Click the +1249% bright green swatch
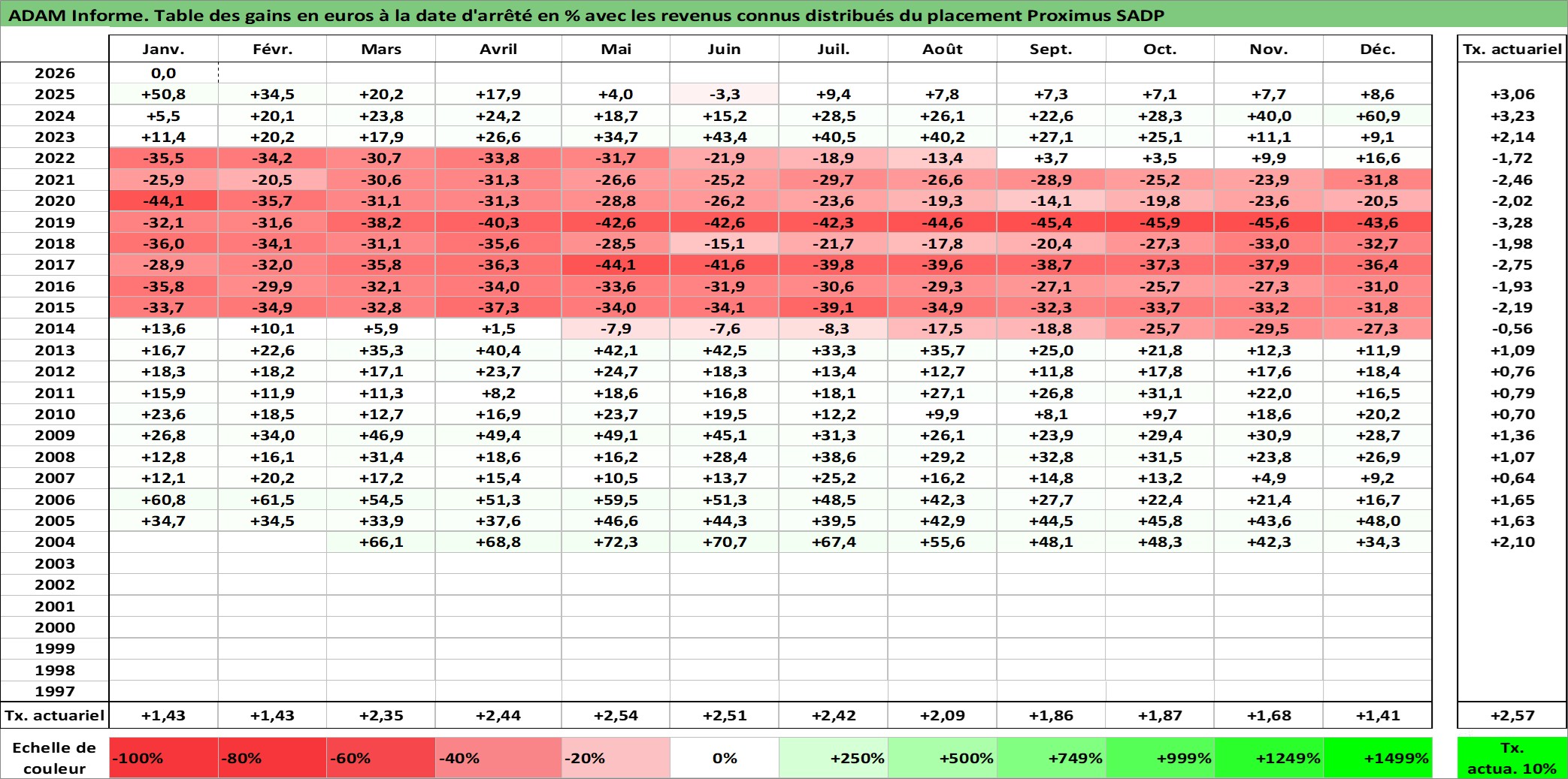The height and width of the screenshot is (779, 1568). (x=1269, y=758)
